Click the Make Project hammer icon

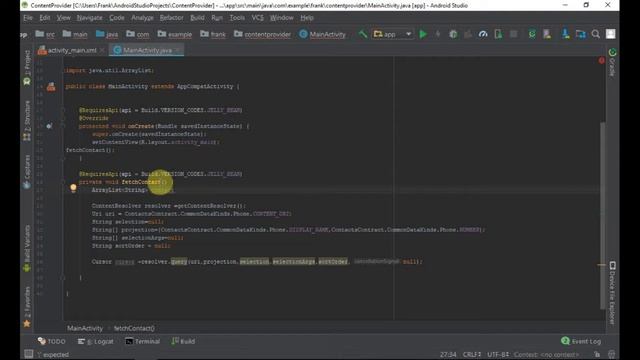coord(362,34)
